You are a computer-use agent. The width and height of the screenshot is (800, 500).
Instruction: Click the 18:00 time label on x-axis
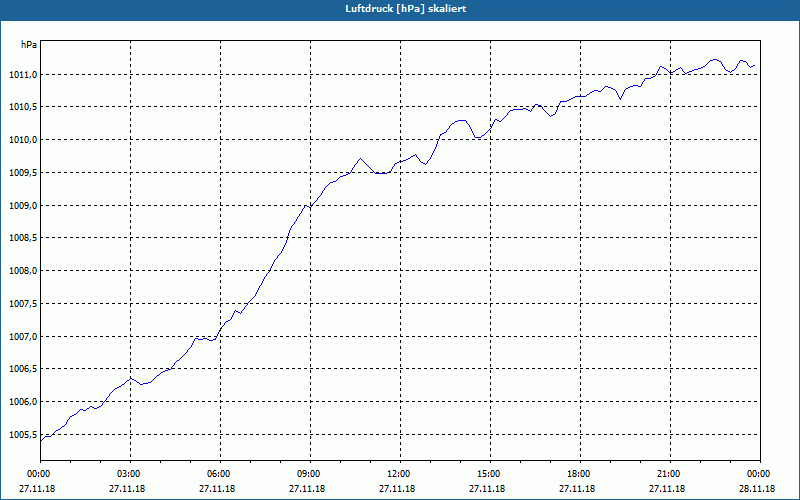(580, 474)
